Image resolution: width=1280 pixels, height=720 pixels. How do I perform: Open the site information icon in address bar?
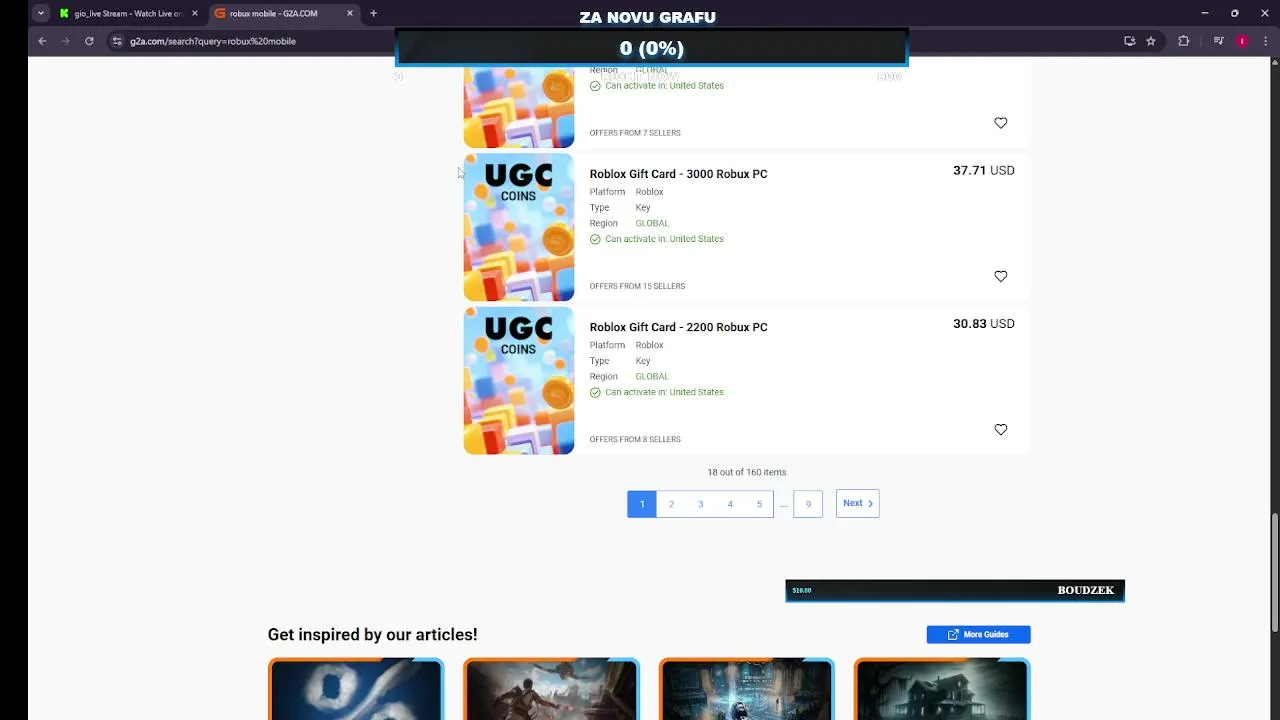[117, 41]
